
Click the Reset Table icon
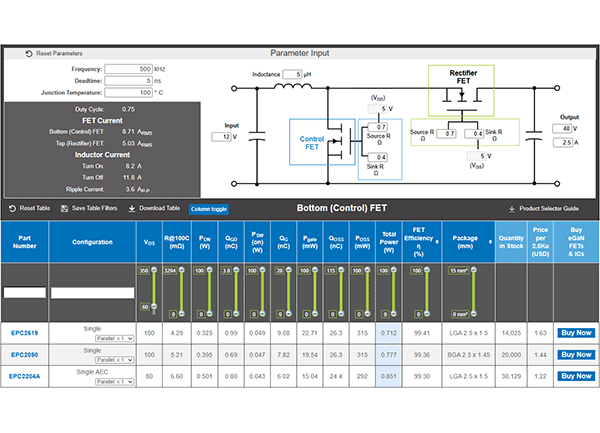12,208
